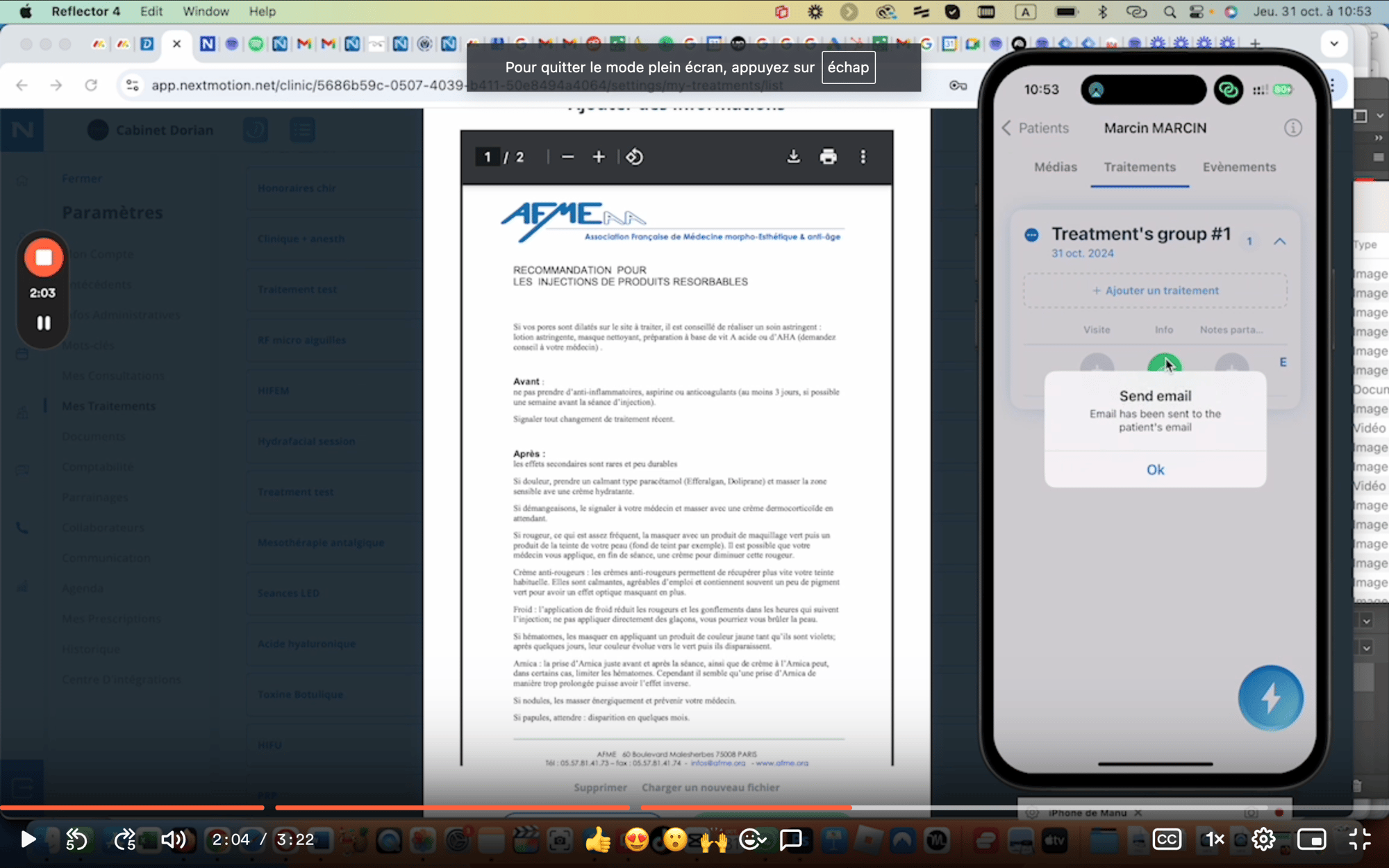Download the PDF document
This screenshot has width=1389, height=868.
tap(793, 157)
